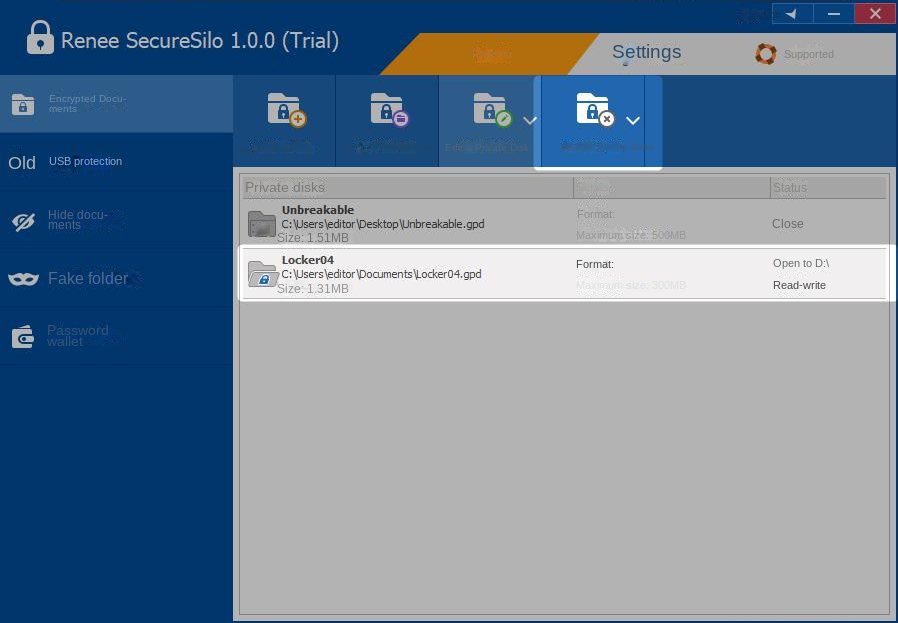Select the Hide documents crossed-eye icon
Screen dimensions: 898x623
[23, 221]
